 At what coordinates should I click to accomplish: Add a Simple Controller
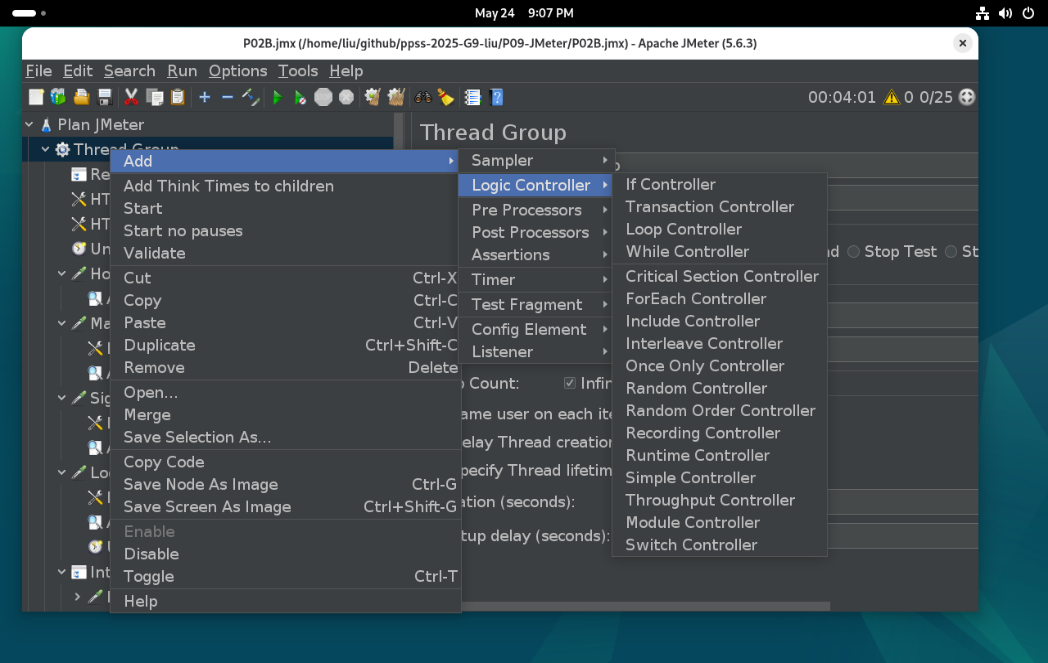coord(720,478)
